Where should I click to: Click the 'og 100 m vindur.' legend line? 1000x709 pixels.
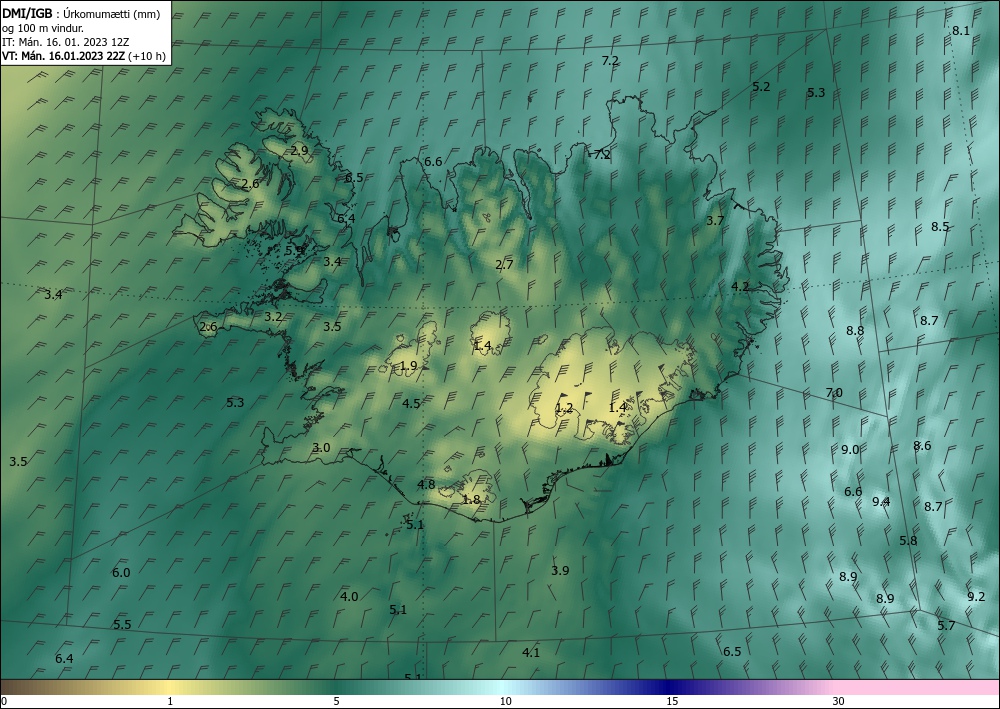(43, 28)
